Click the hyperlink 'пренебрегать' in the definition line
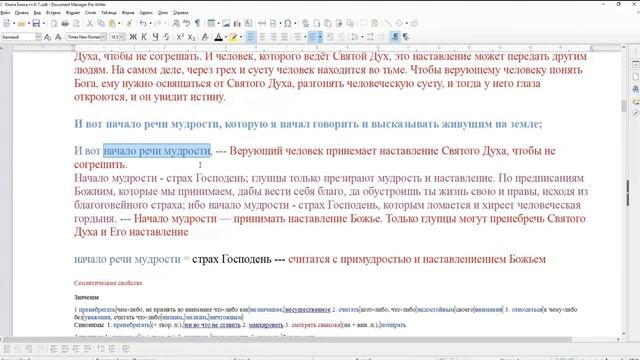Image resolution: width=640 pixels, height=360 pixels. pos(97,310)
